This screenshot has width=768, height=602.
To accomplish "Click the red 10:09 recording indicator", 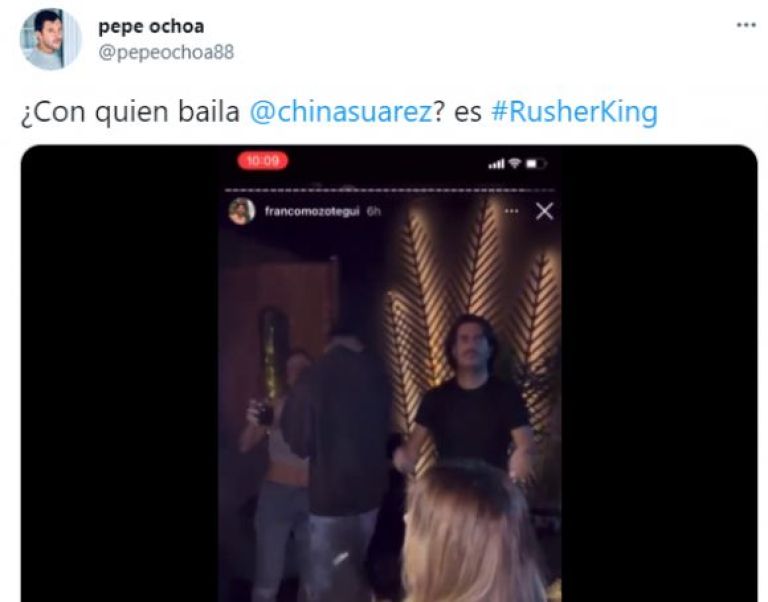I will click(x=263, y=161).
